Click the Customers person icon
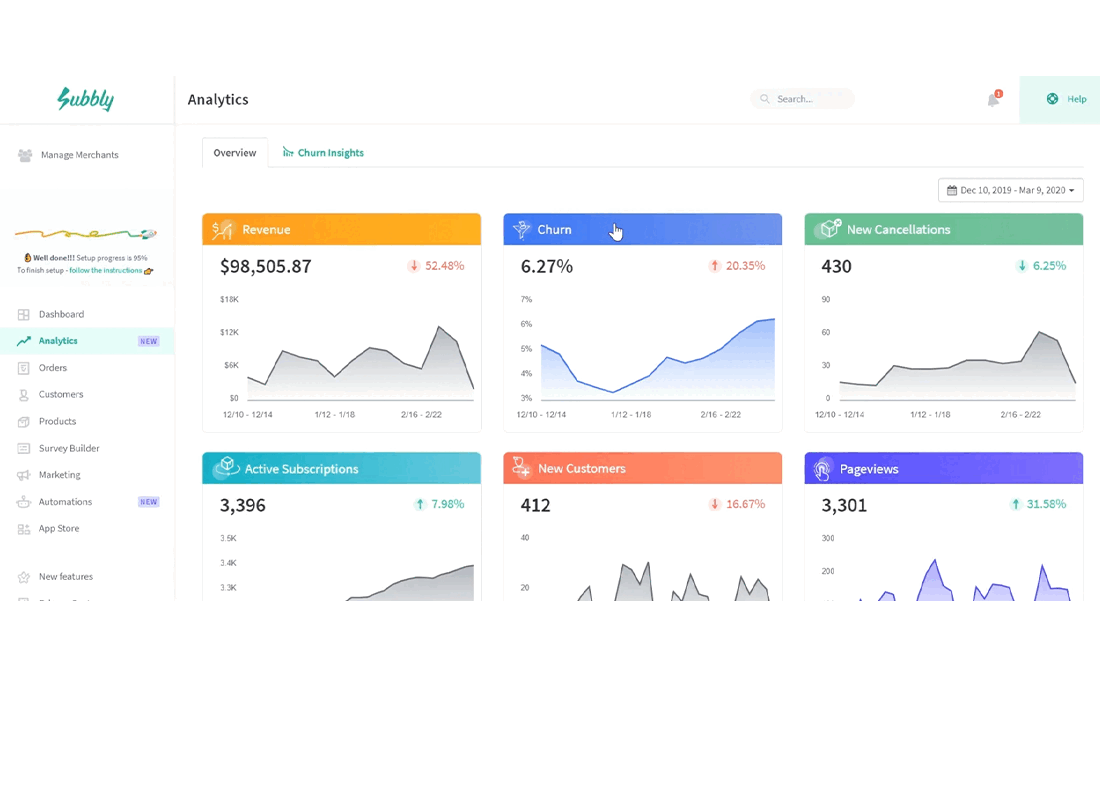The width and height of the screenshot is (1100, 810). coord(24,394)
